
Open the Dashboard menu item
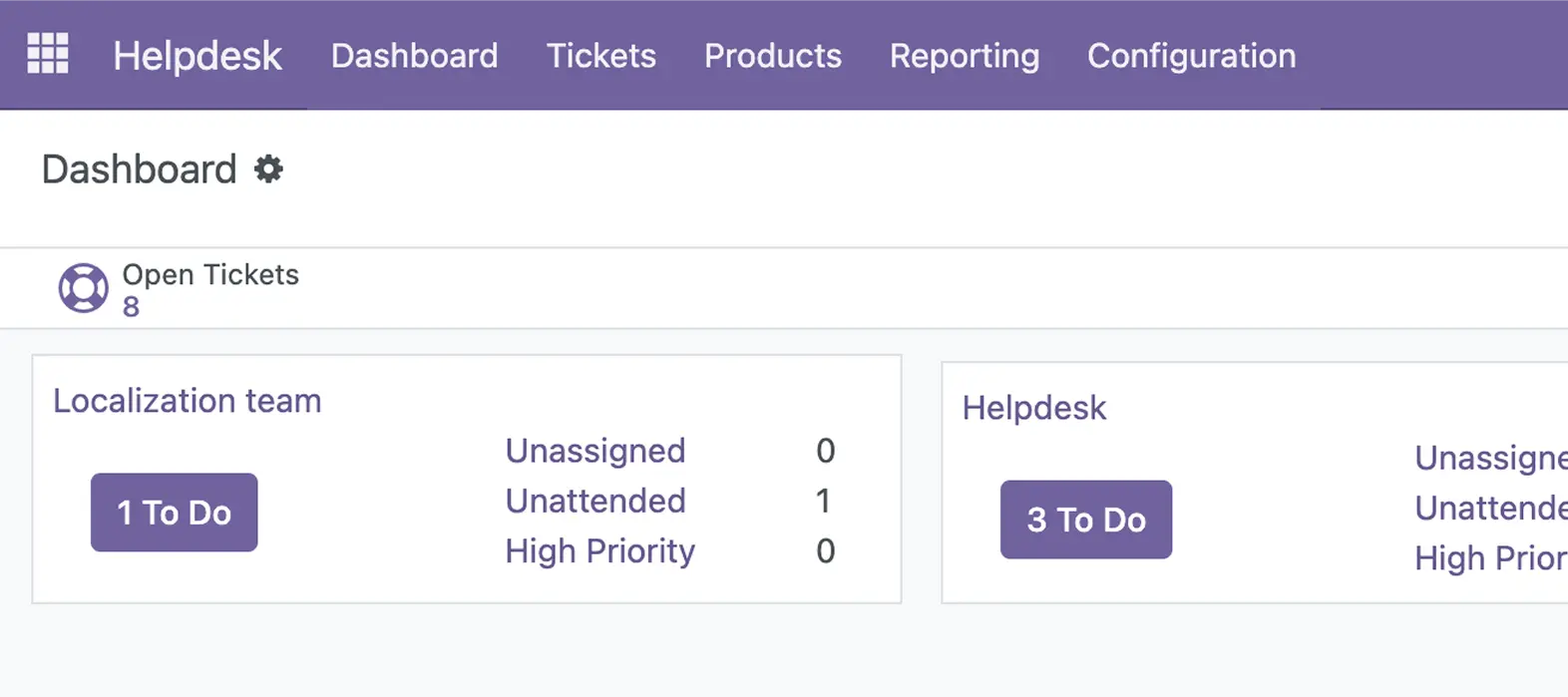coord(414,56)
